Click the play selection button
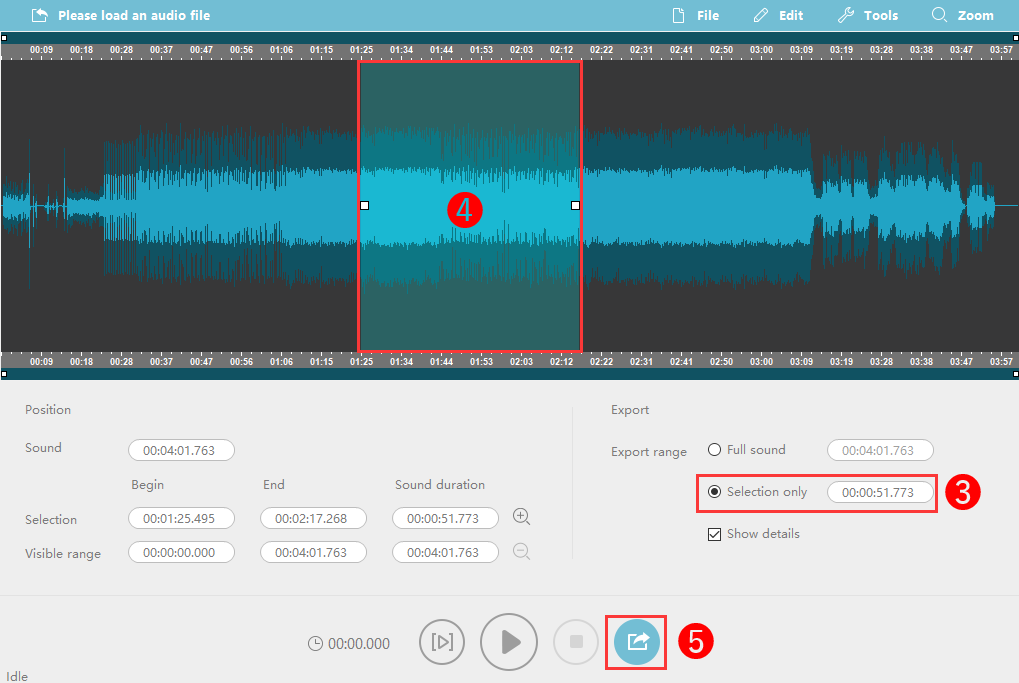The height and width of the screenshot is (683, 1019). [x=442, y=642]
